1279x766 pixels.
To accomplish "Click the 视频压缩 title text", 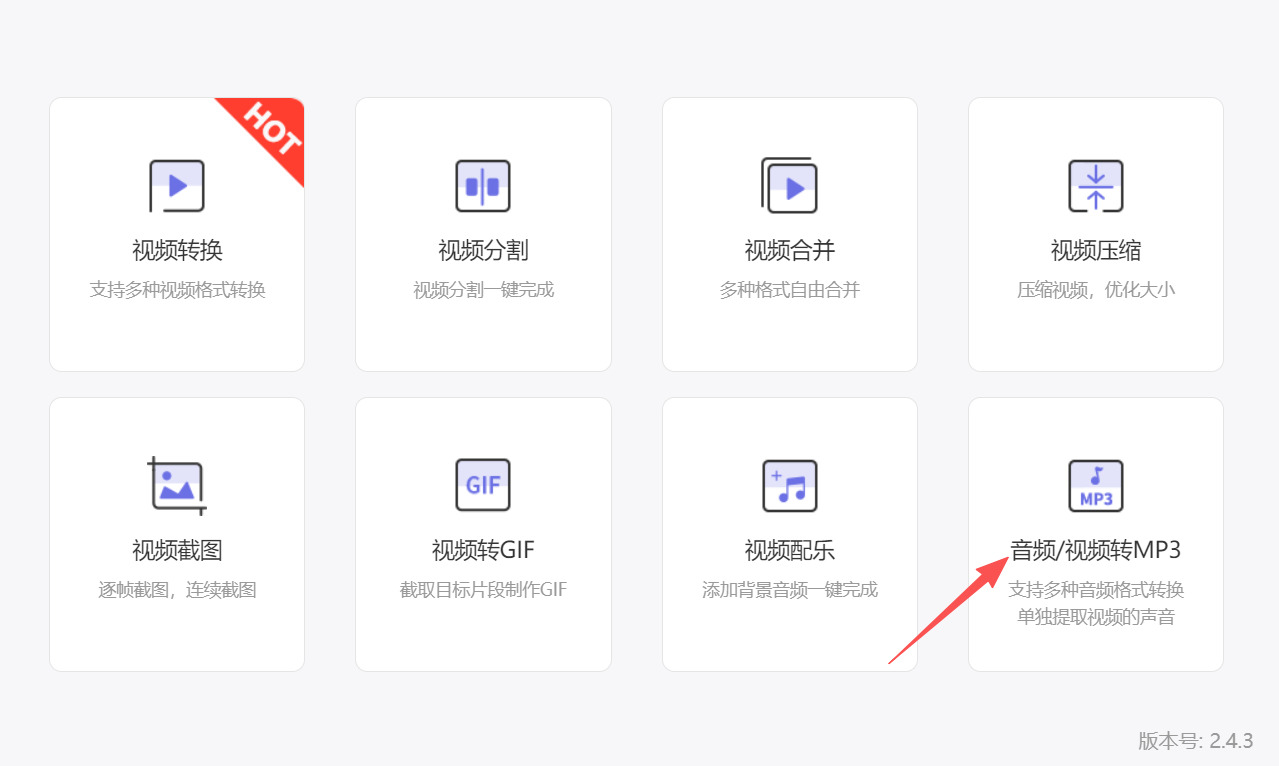I will pos(1096,250).
